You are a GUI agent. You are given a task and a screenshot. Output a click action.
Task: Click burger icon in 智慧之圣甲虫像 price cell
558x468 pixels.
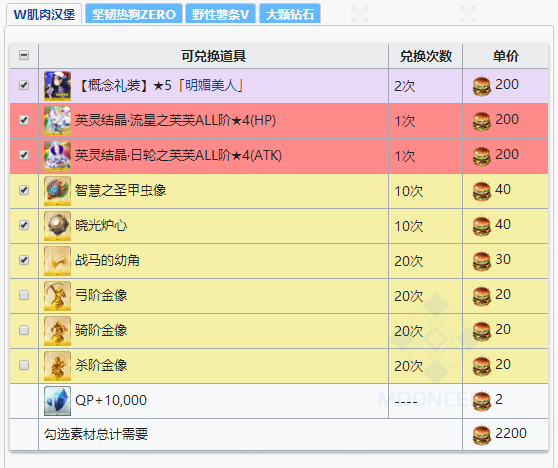(x=482, y=191)
